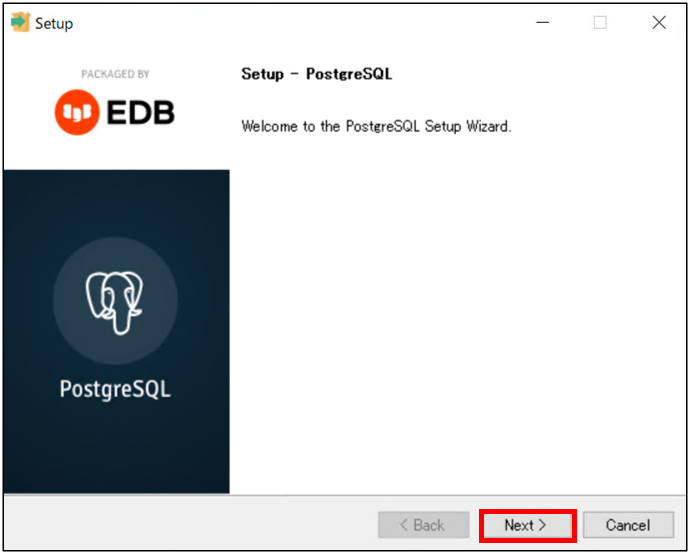Image resolution: width=691 pixels, height=555 pixels.
Task: Minimize the Setup window
Action: click(x=542, y=22)
